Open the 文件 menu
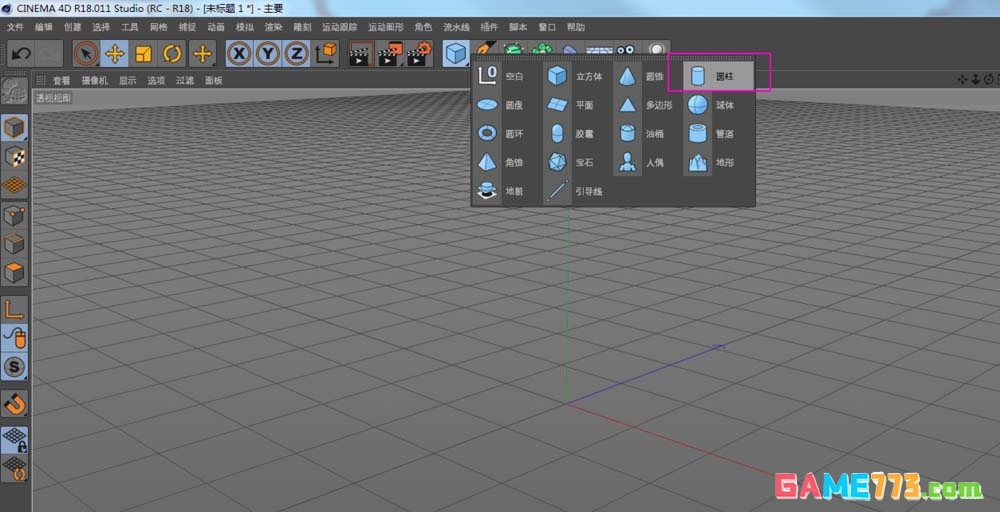The height and width of the screenshot is (512, 1000). 15,27
